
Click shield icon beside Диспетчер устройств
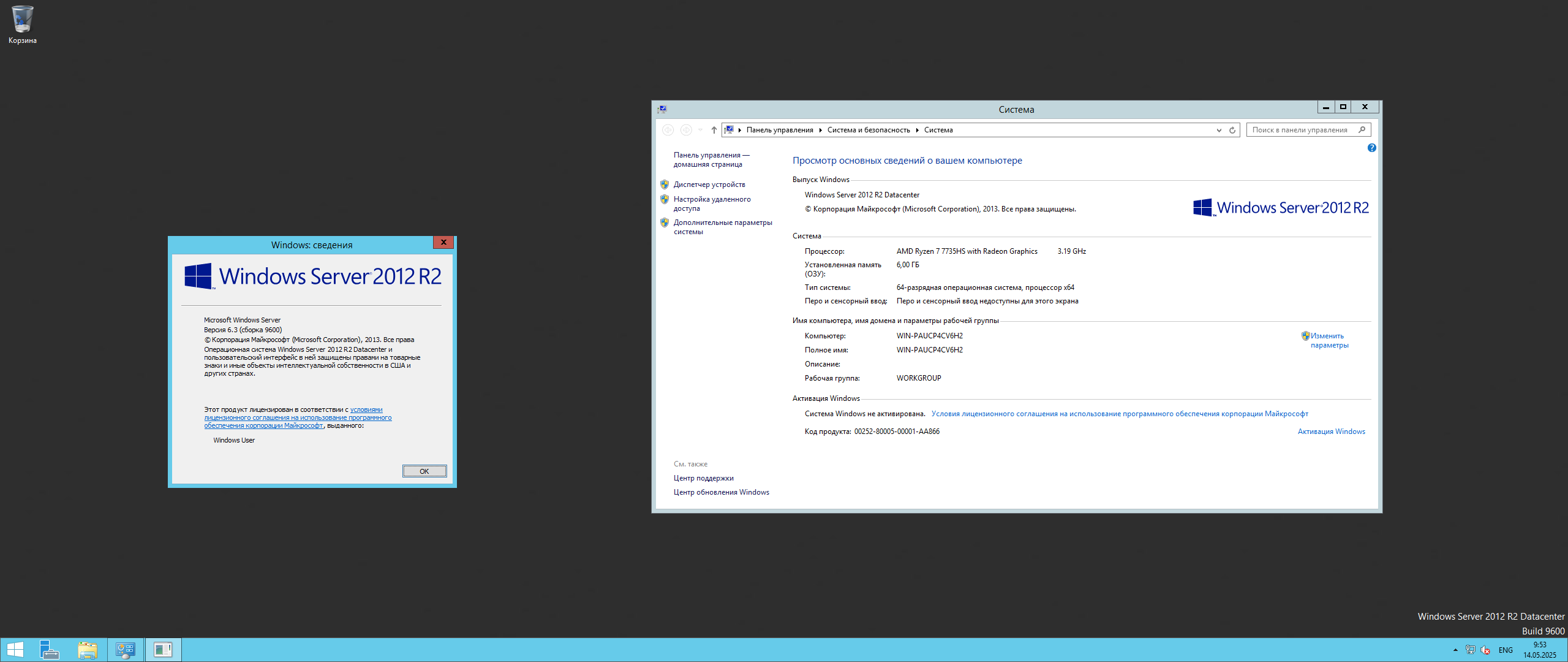[x=665, y=185]
